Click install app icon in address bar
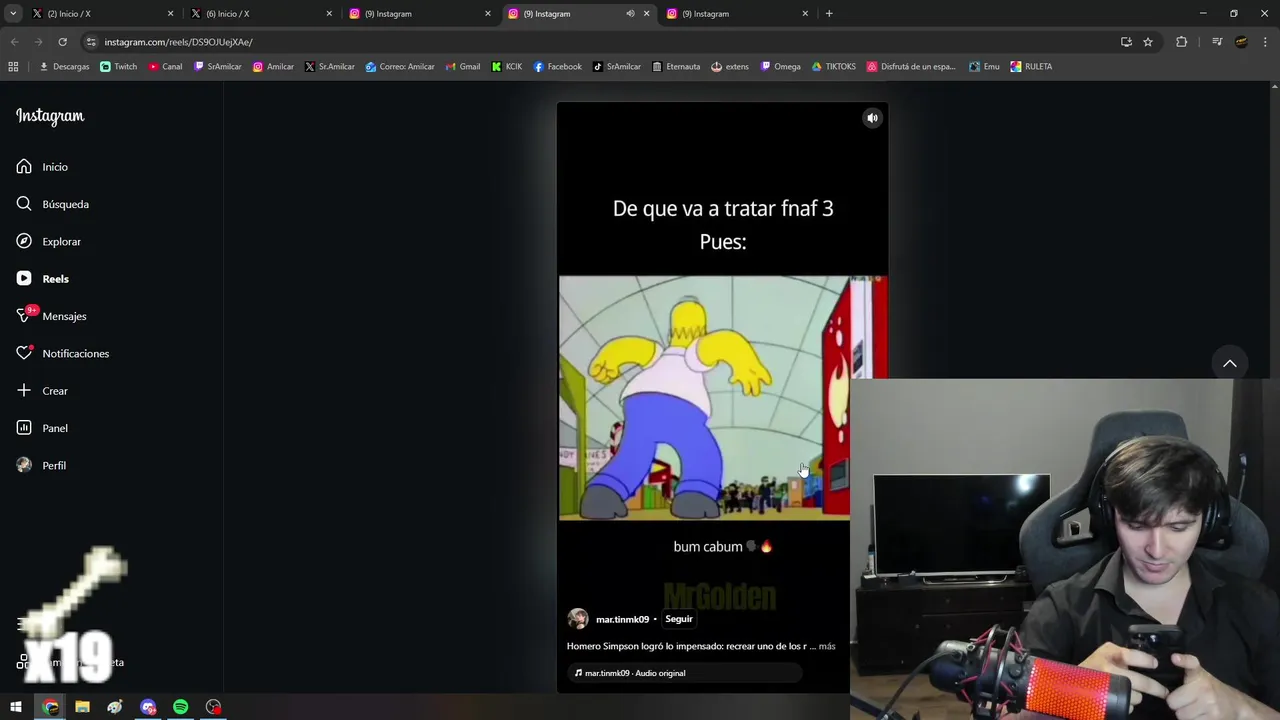1280x720 pixels. 1126,42
